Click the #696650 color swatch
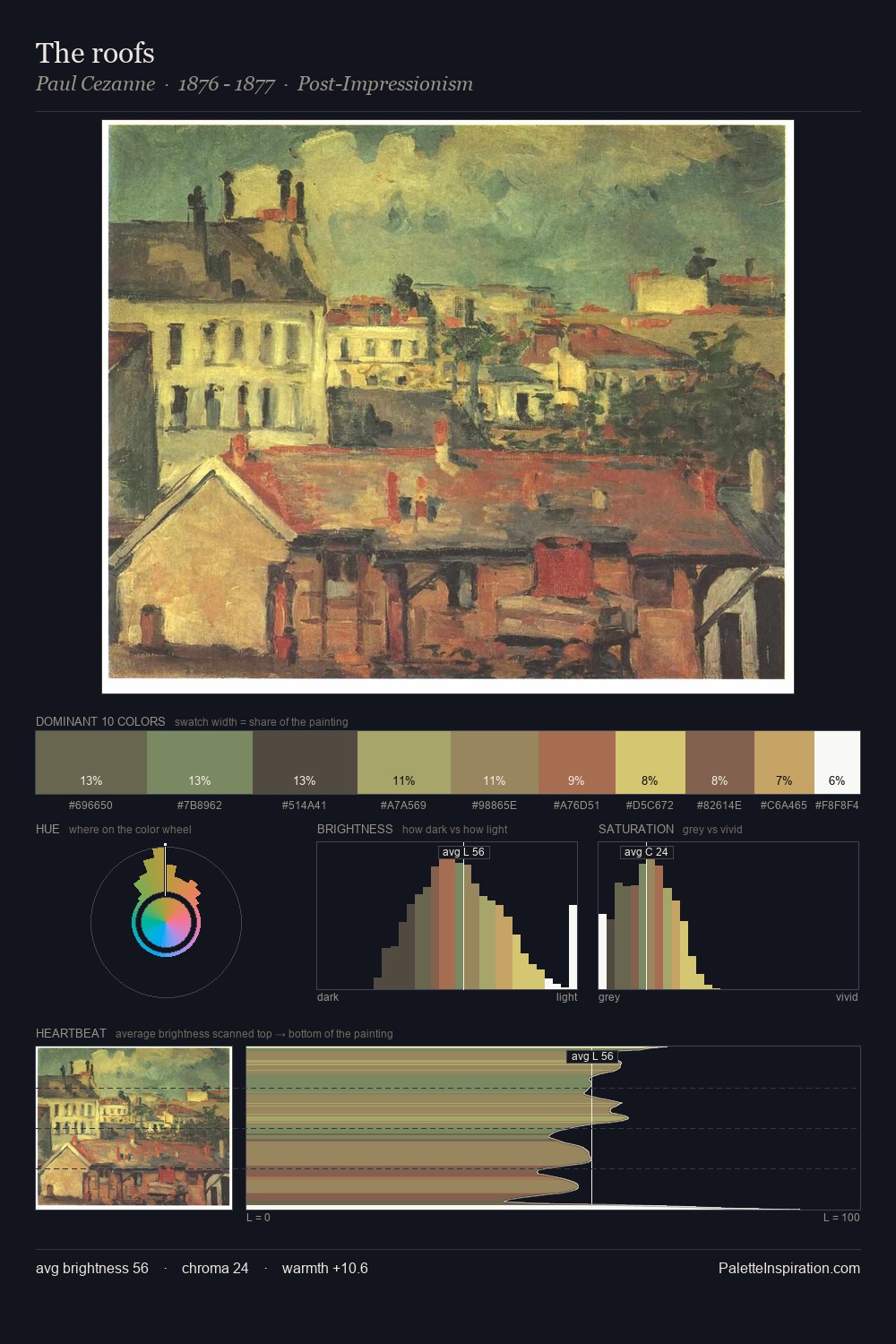This screenshot has width=896, height=1344. coord(91,762)
